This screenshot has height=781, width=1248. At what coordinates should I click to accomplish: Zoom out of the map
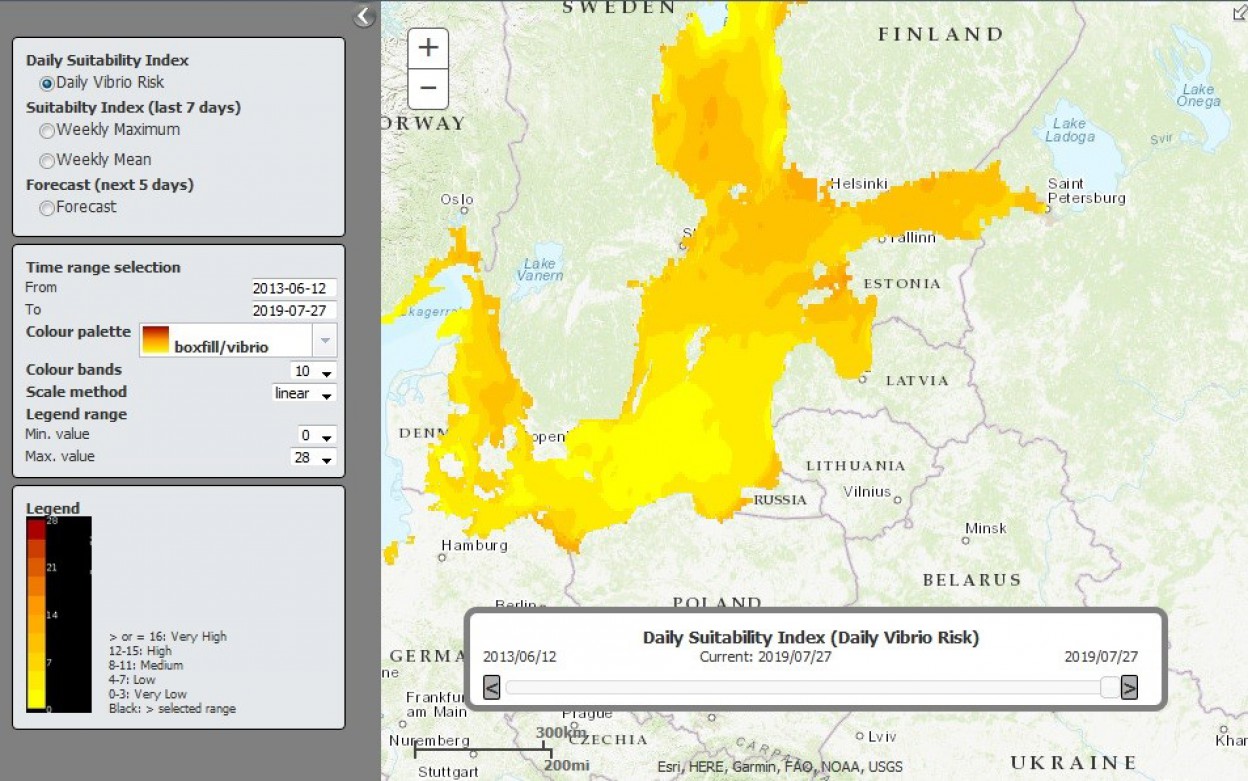coord(428,88)
